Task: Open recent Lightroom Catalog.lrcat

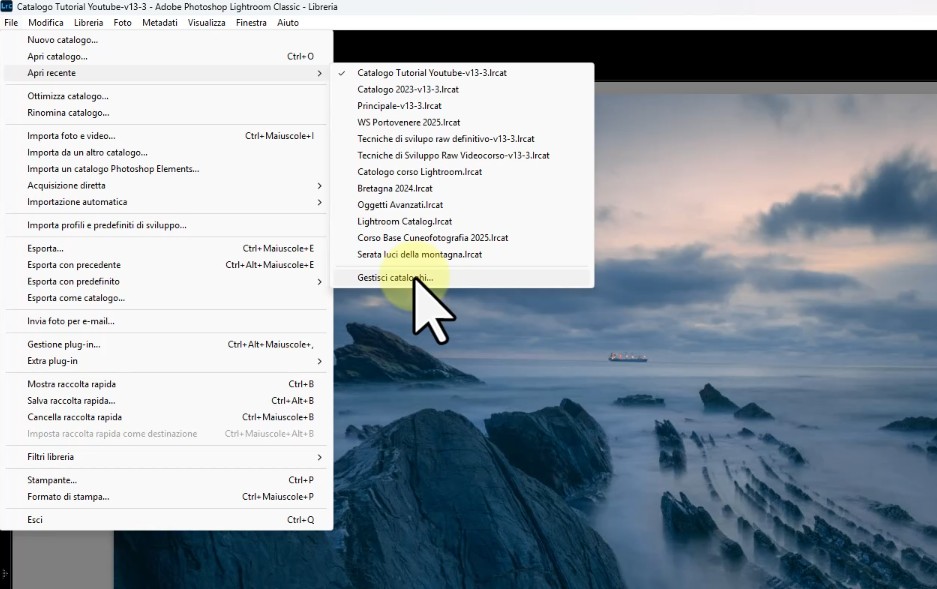Action: [x=463, y=222]
